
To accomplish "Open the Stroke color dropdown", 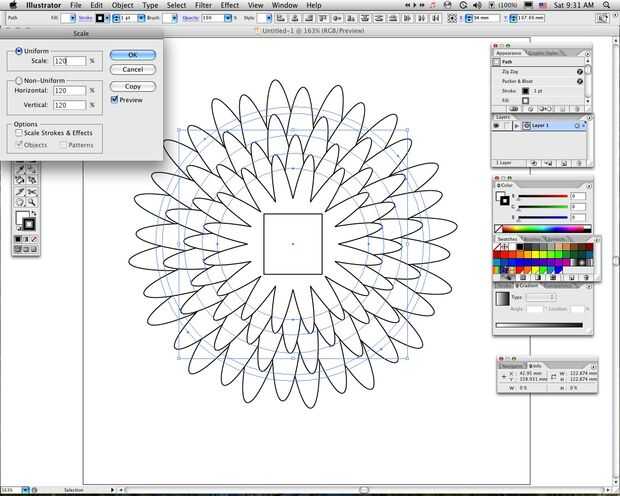I will click(x=108, y=18).
